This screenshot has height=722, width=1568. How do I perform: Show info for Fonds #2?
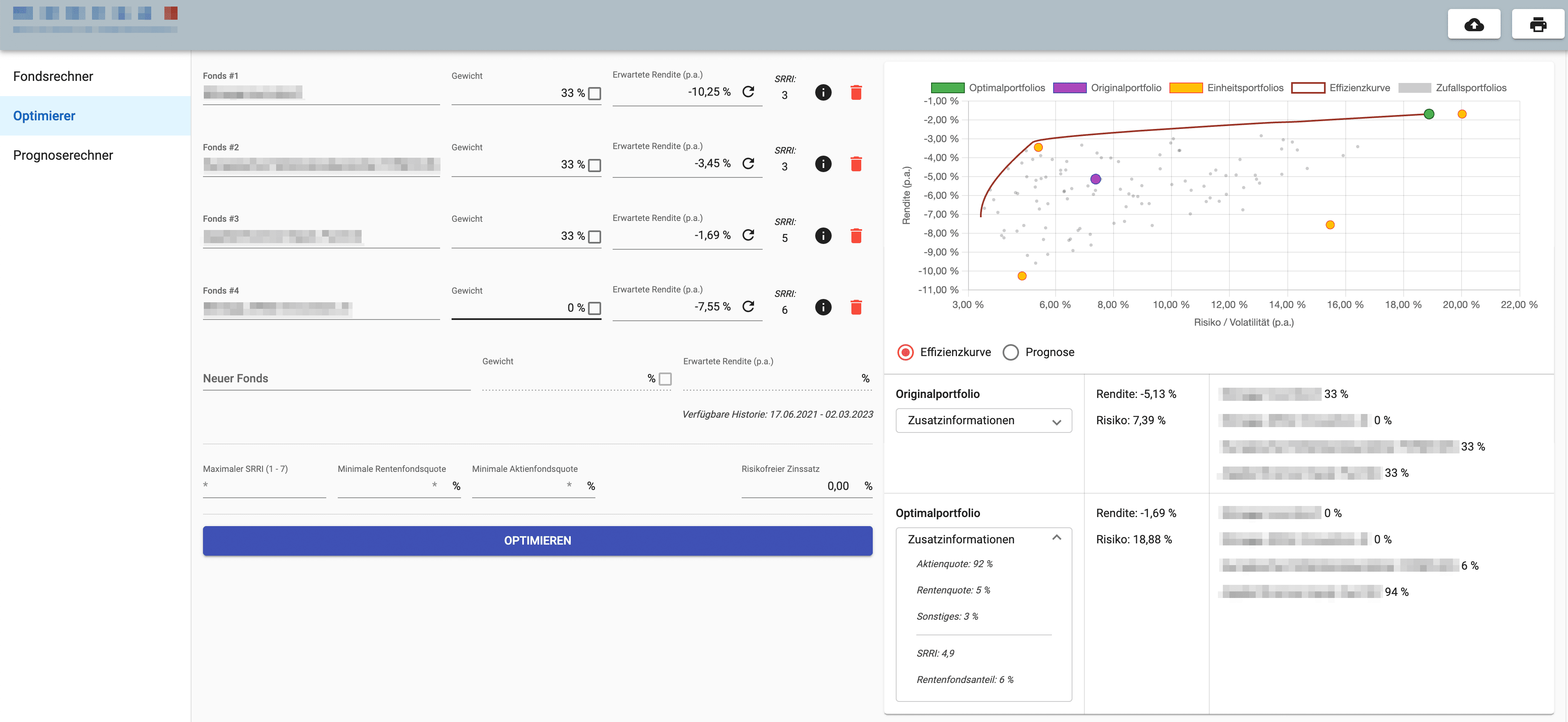(823, 163)
